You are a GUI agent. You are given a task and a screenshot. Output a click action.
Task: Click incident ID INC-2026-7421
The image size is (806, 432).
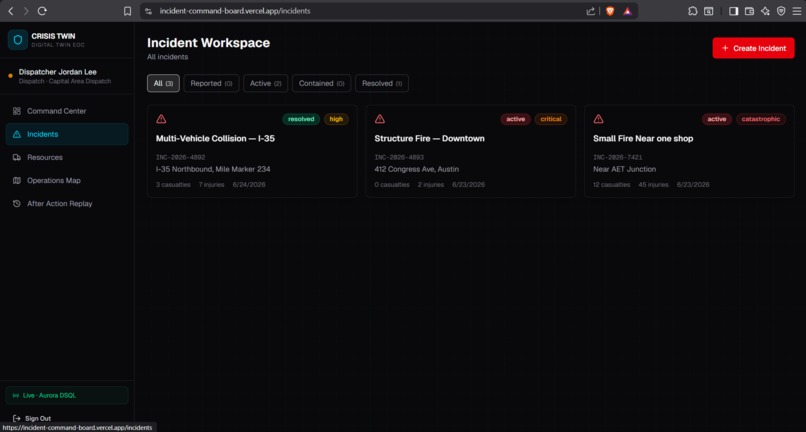(x=617, y=157)
